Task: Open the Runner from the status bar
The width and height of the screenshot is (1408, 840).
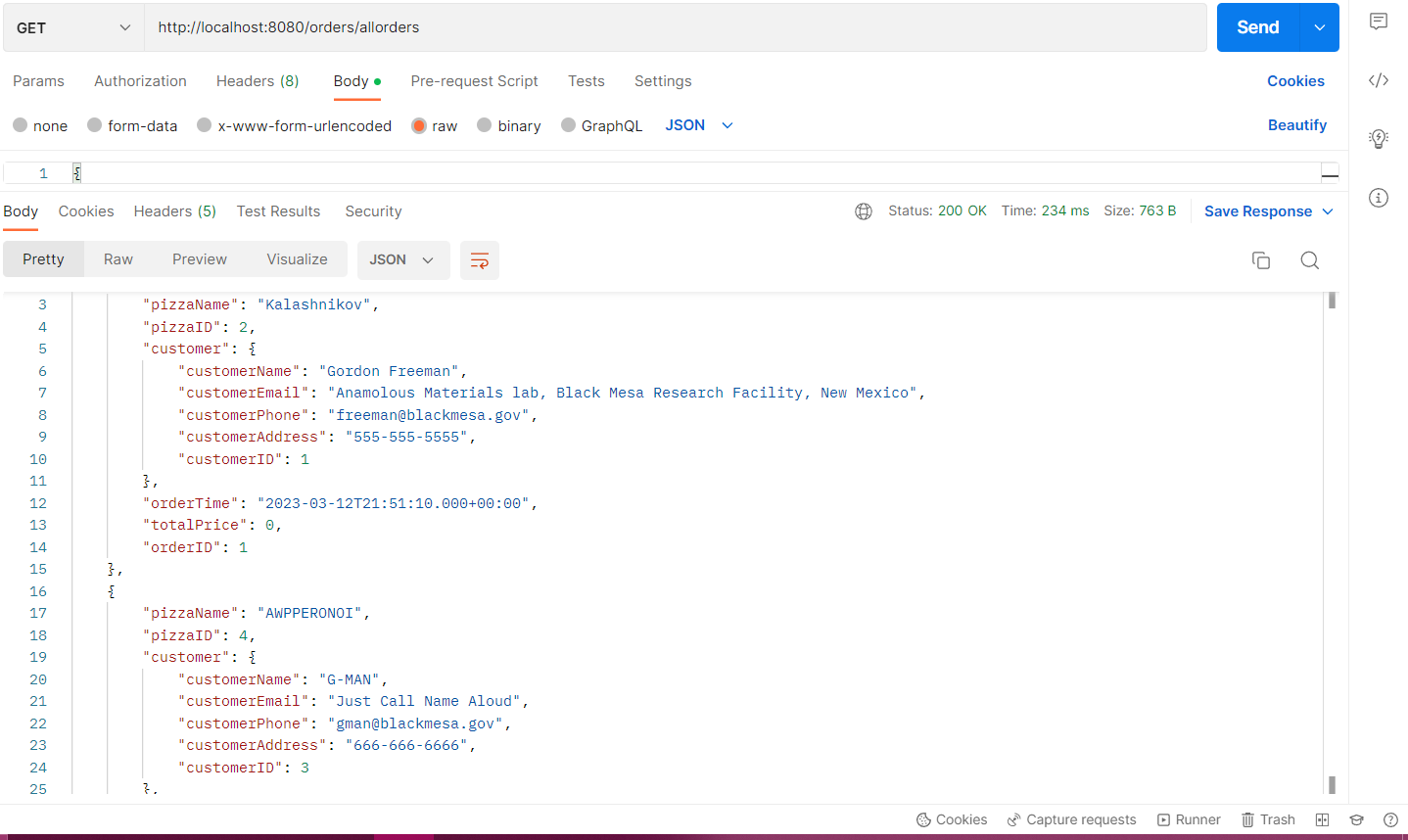Action: point(1188,819)
